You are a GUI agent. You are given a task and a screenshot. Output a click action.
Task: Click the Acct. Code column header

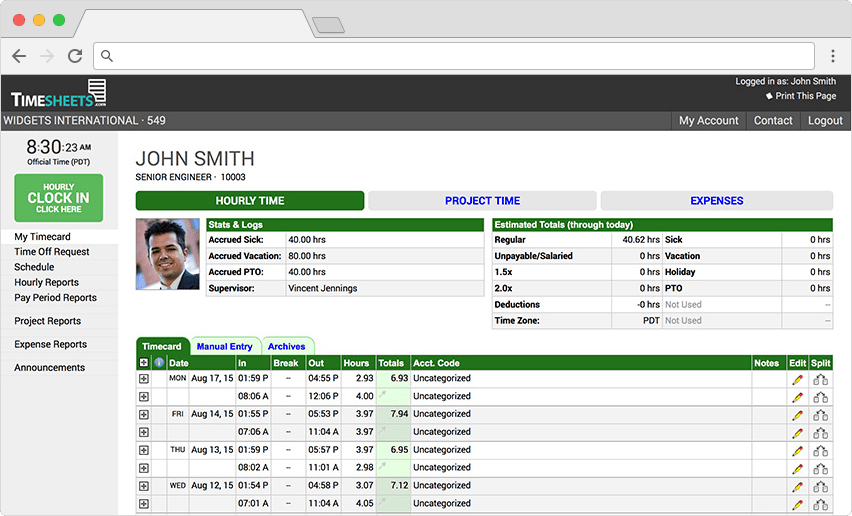coord(436,363)
